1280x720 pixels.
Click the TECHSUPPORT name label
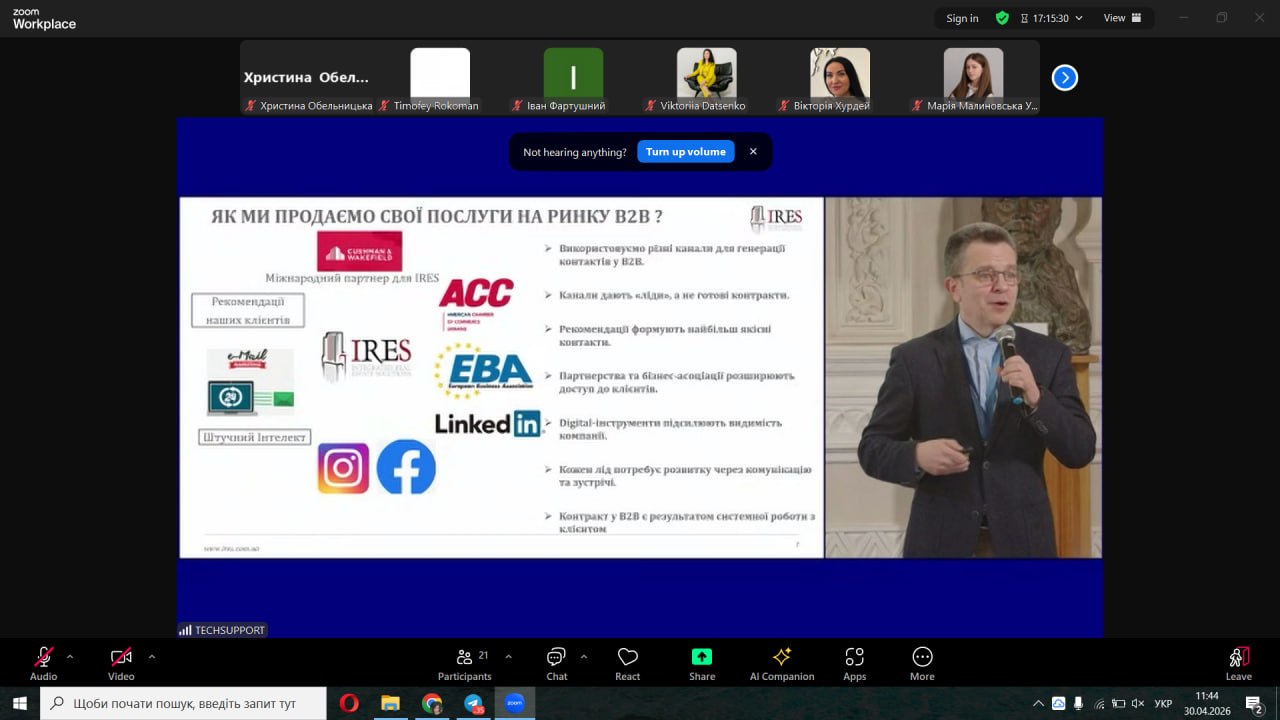pyautogui.click(x=222, y=630)
